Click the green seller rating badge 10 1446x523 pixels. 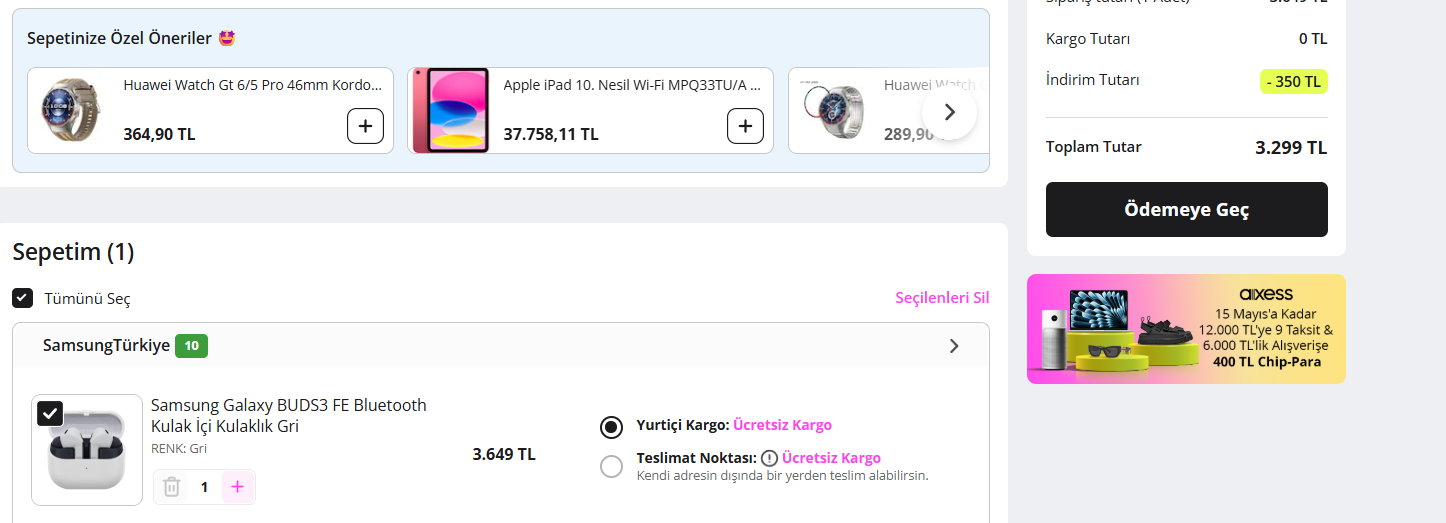(x=191, y=346)
